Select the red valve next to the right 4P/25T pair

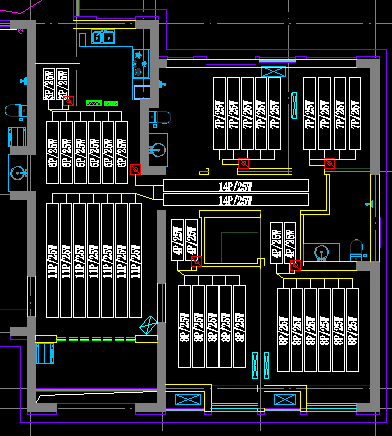(x=295, y=265)
